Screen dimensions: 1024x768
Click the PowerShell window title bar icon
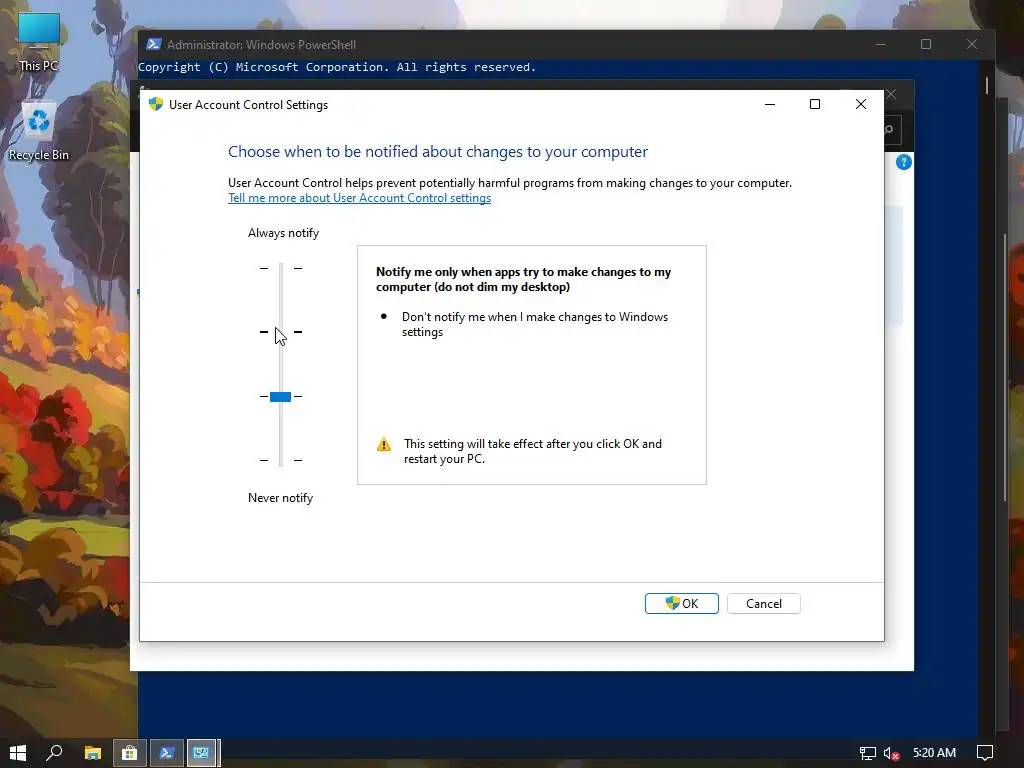153,44
